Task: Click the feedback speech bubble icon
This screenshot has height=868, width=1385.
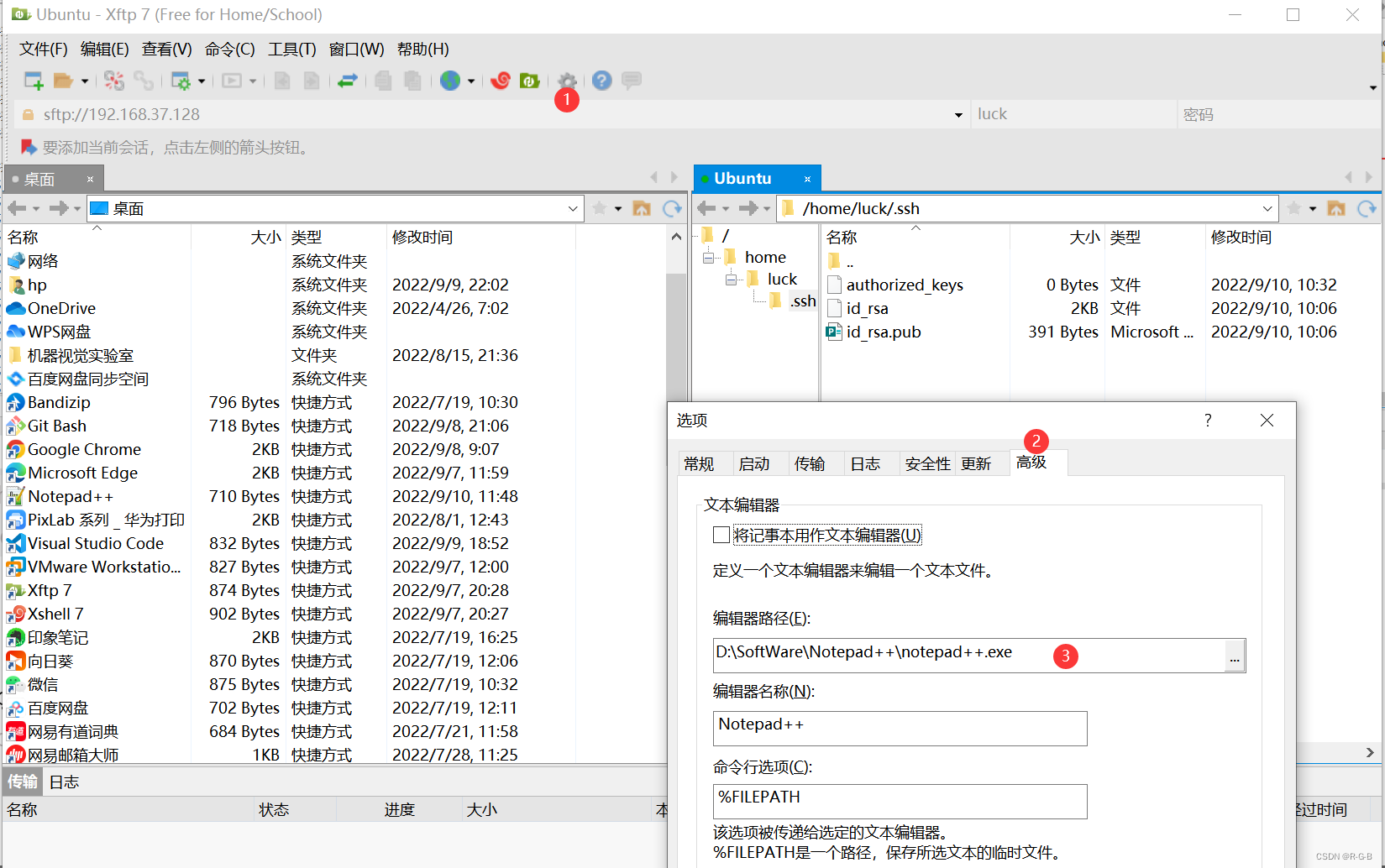Action: pyautogui.click(x=632, y=81)
